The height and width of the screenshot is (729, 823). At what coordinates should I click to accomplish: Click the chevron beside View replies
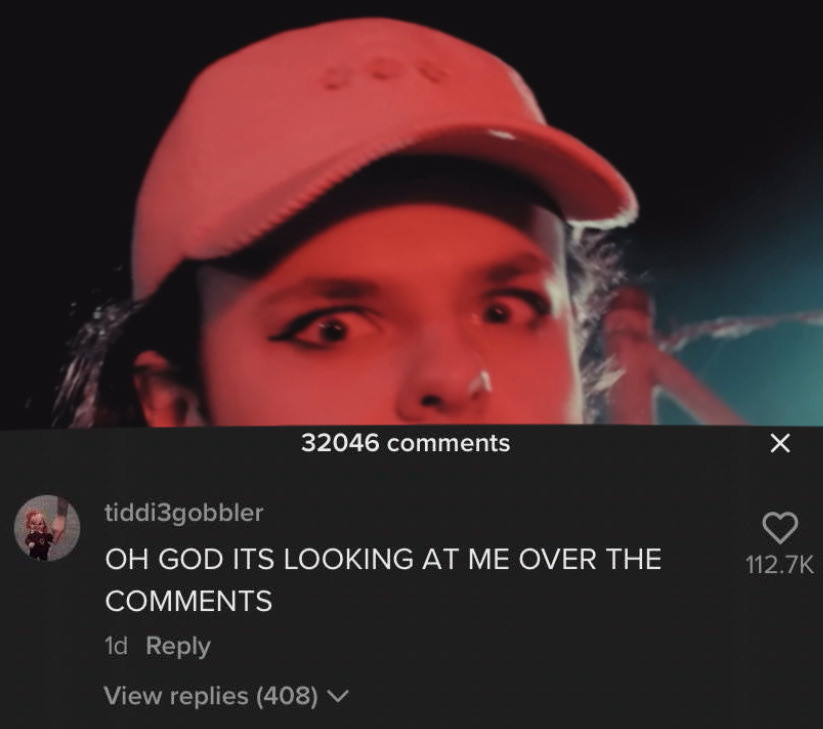338,696
